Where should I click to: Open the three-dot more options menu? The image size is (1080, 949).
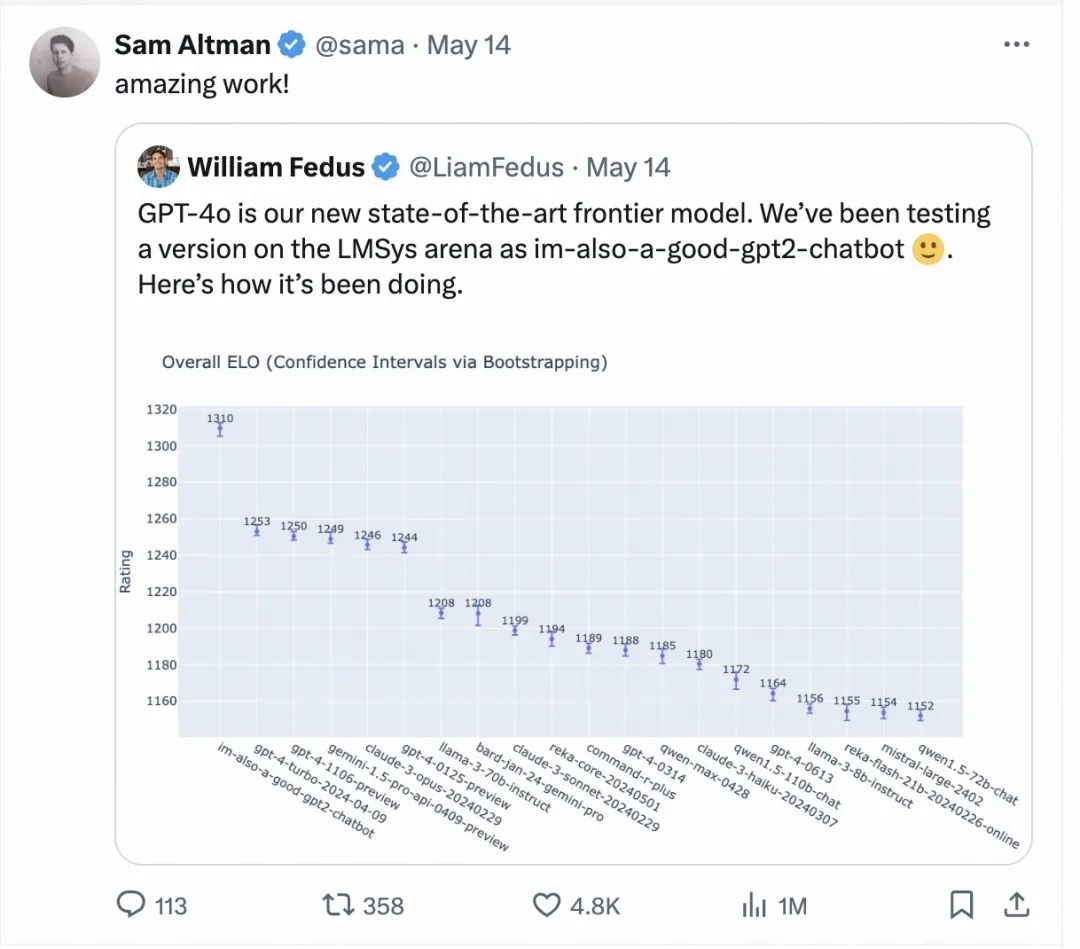(x=1016, y=45)
